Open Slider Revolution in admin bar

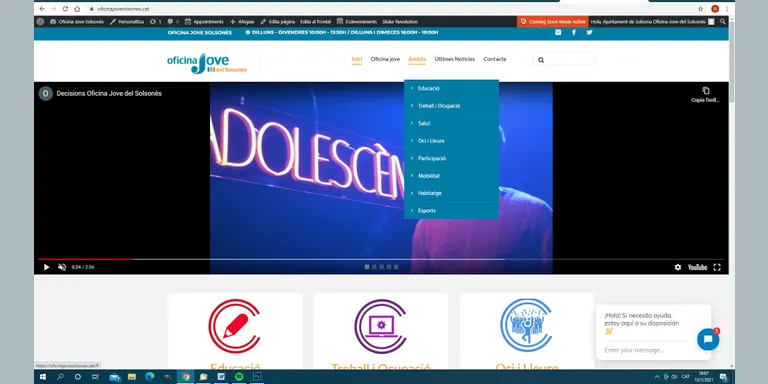pos(400,22)
